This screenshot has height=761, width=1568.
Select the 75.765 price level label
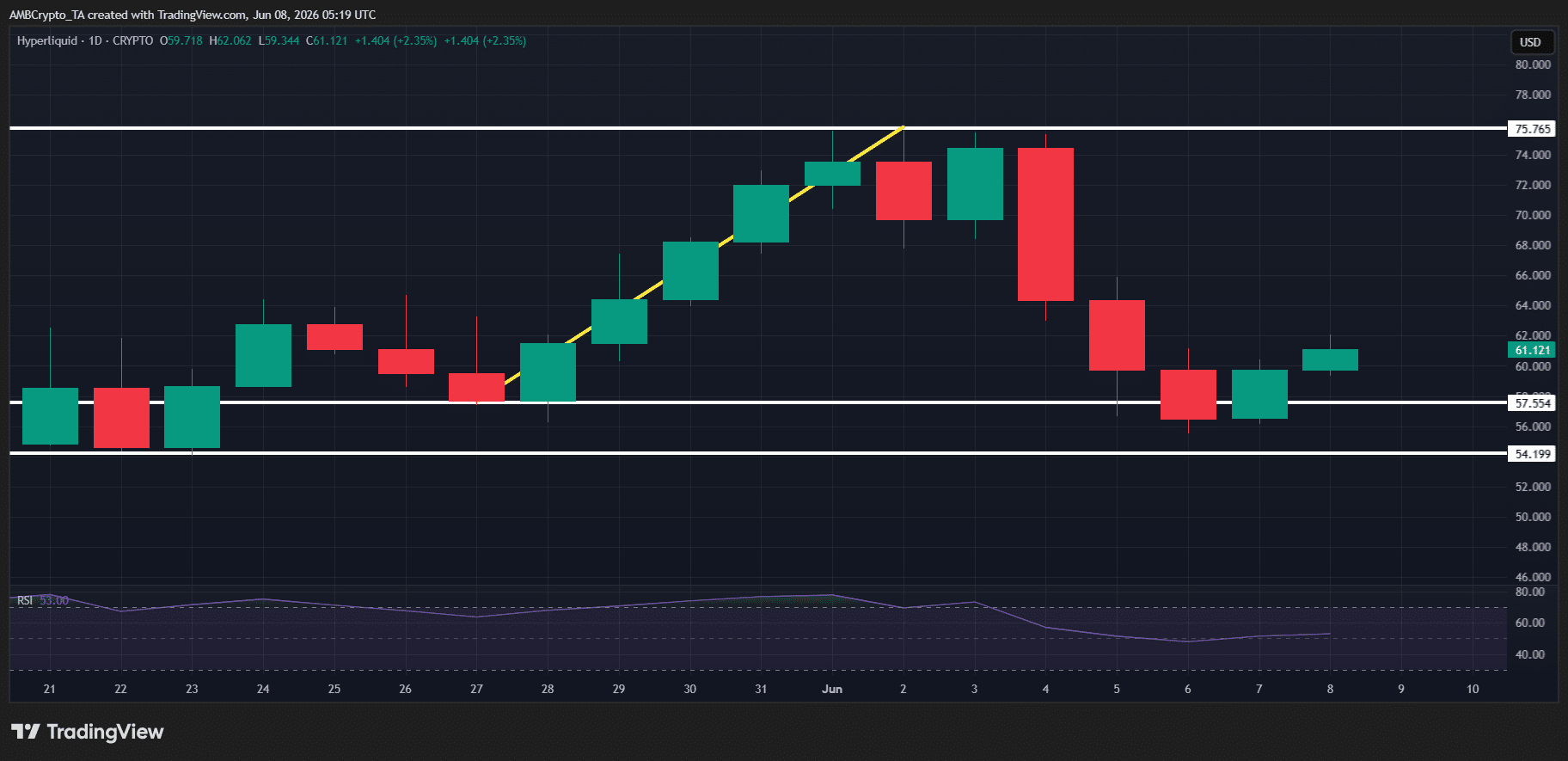1532,129
